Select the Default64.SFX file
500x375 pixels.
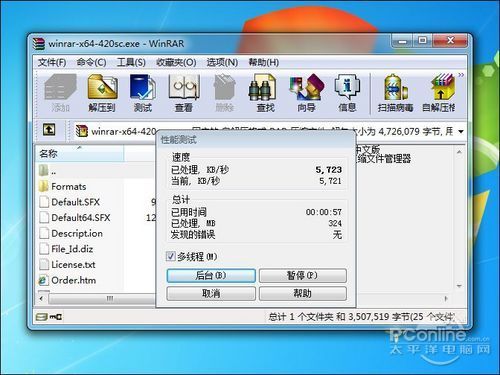(x=81, y=218)
